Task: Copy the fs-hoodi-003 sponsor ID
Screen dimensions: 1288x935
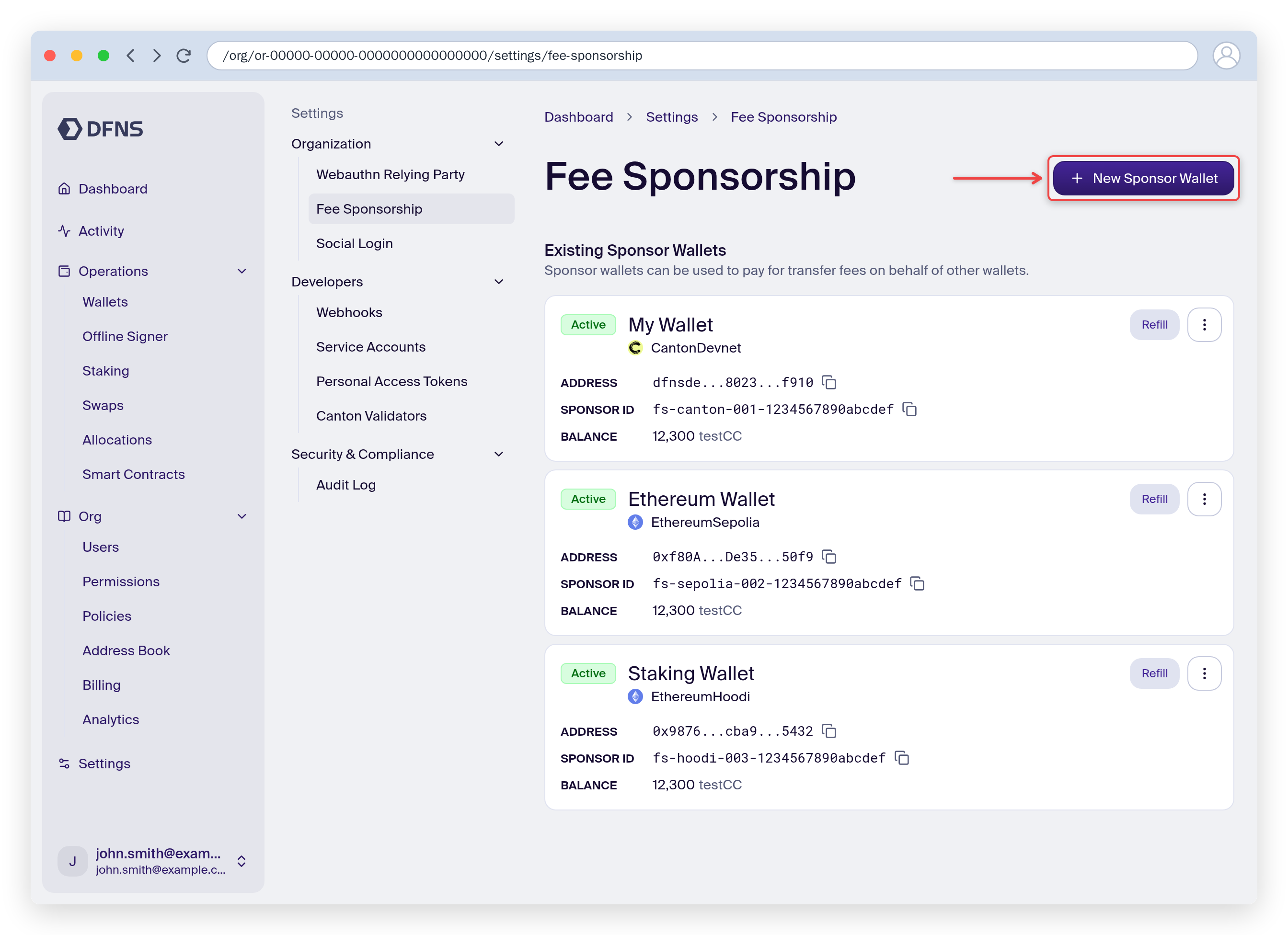Action: 902,757
